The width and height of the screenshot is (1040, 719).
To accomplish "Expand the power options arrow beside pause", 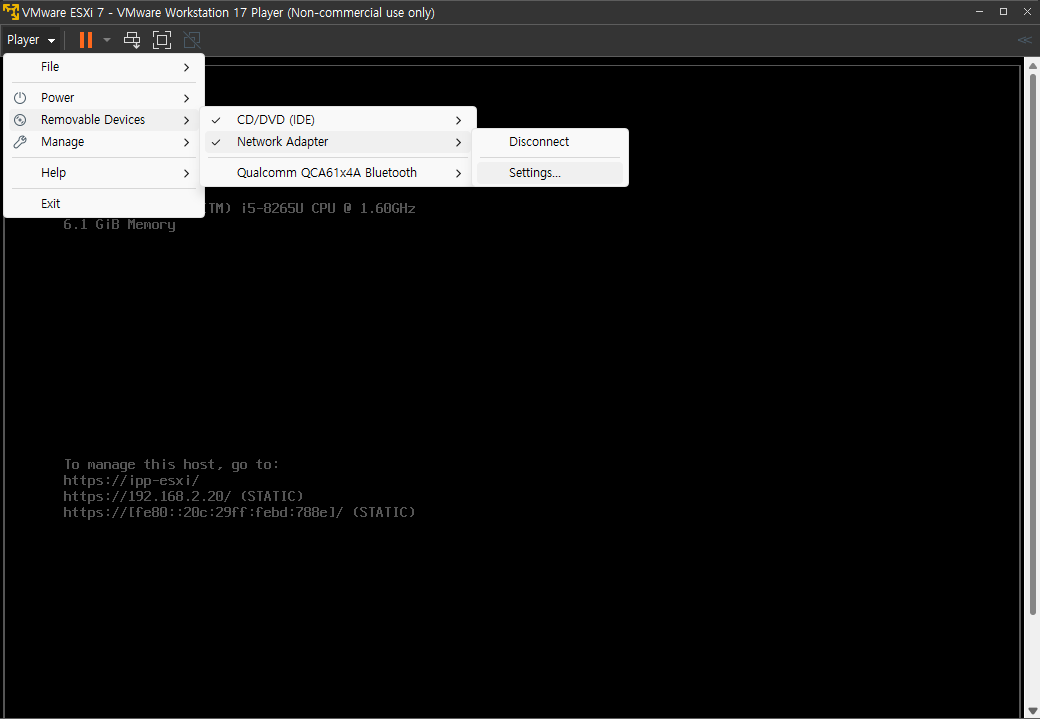I will coord(107,40).
